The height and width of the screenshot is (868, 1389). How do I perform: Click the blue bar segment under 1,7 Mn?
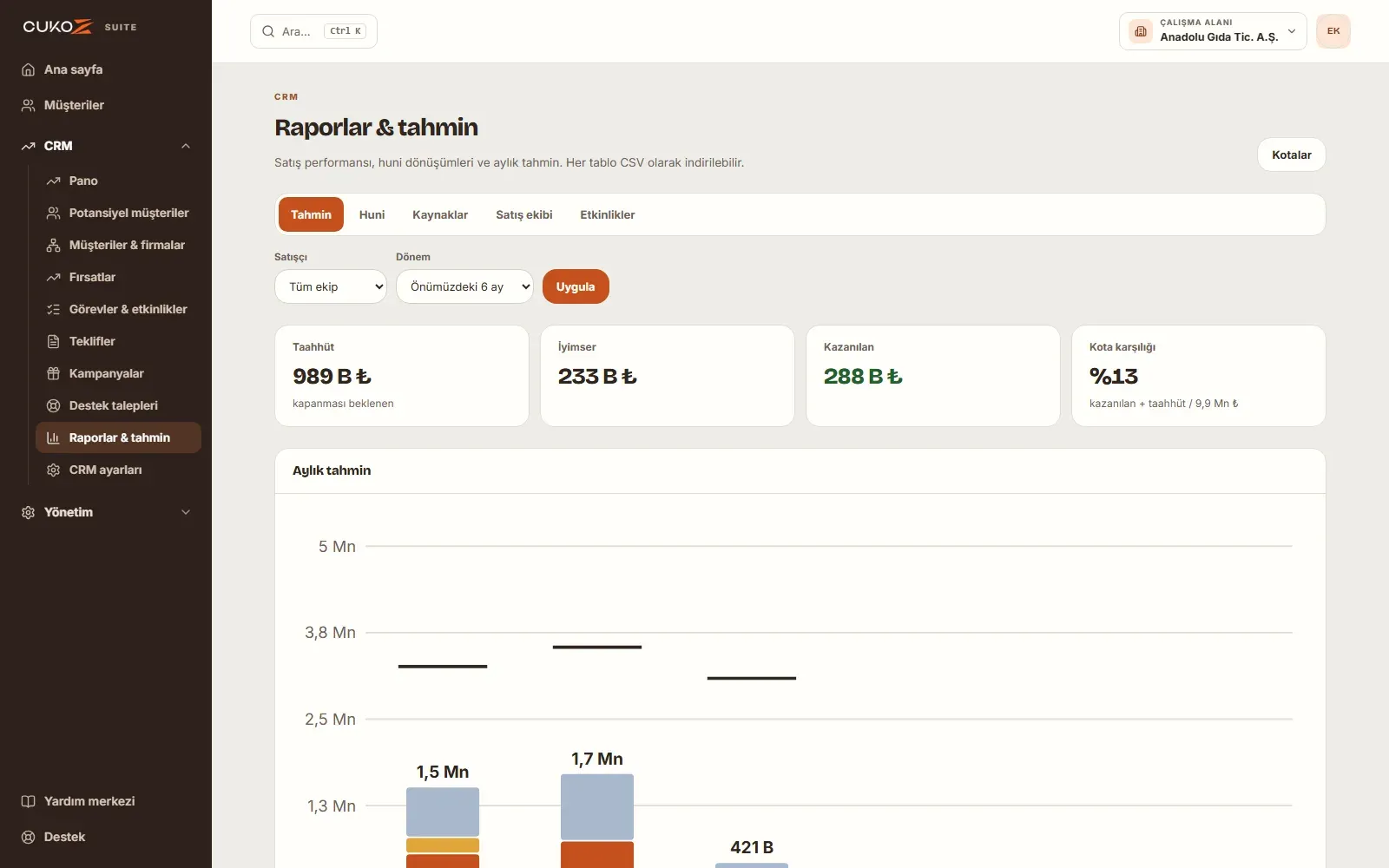[597, 807]
